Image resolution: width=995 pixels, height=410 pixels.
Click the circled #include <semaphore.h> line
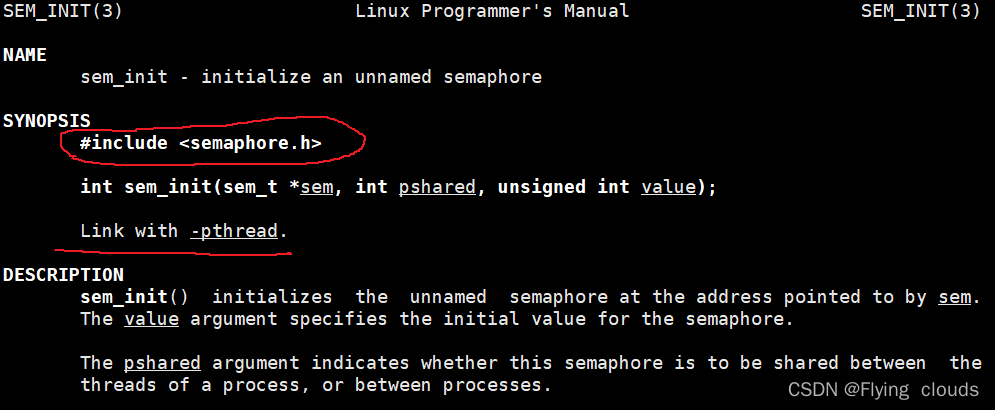coord(201,143)
